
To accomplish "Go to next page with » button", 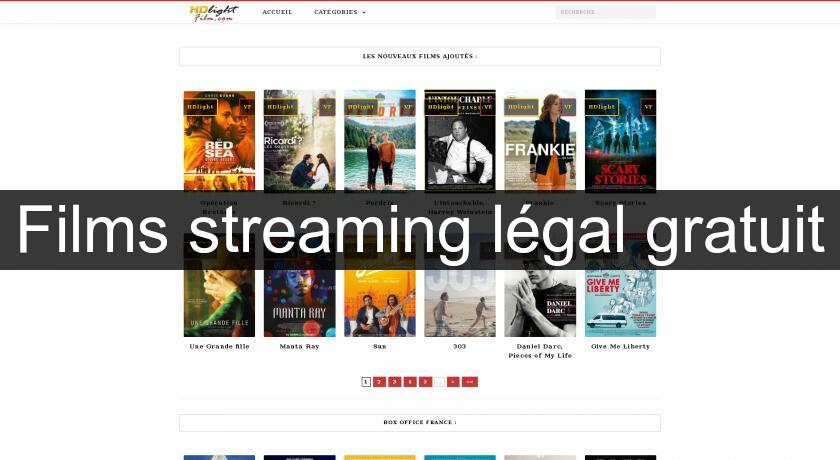I will (453, 382).
